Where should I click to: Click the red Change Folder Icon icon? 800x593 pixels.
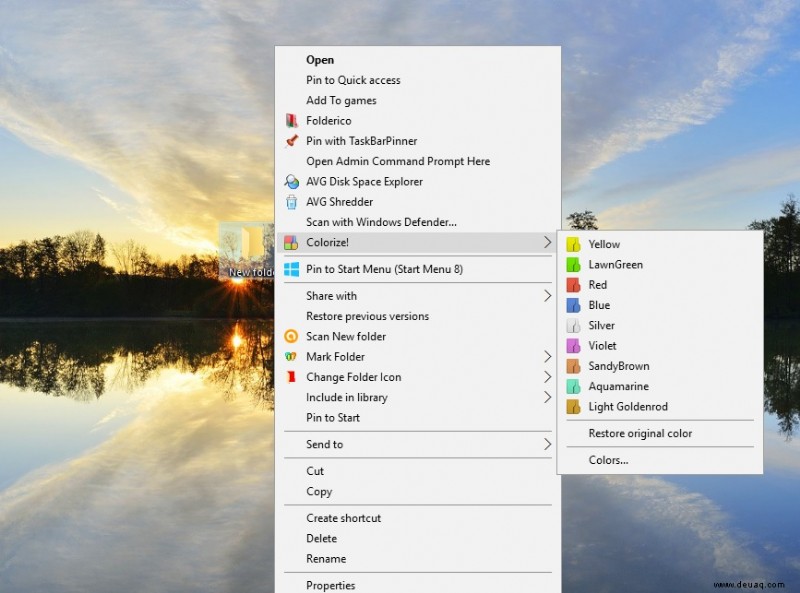(291, 377)
